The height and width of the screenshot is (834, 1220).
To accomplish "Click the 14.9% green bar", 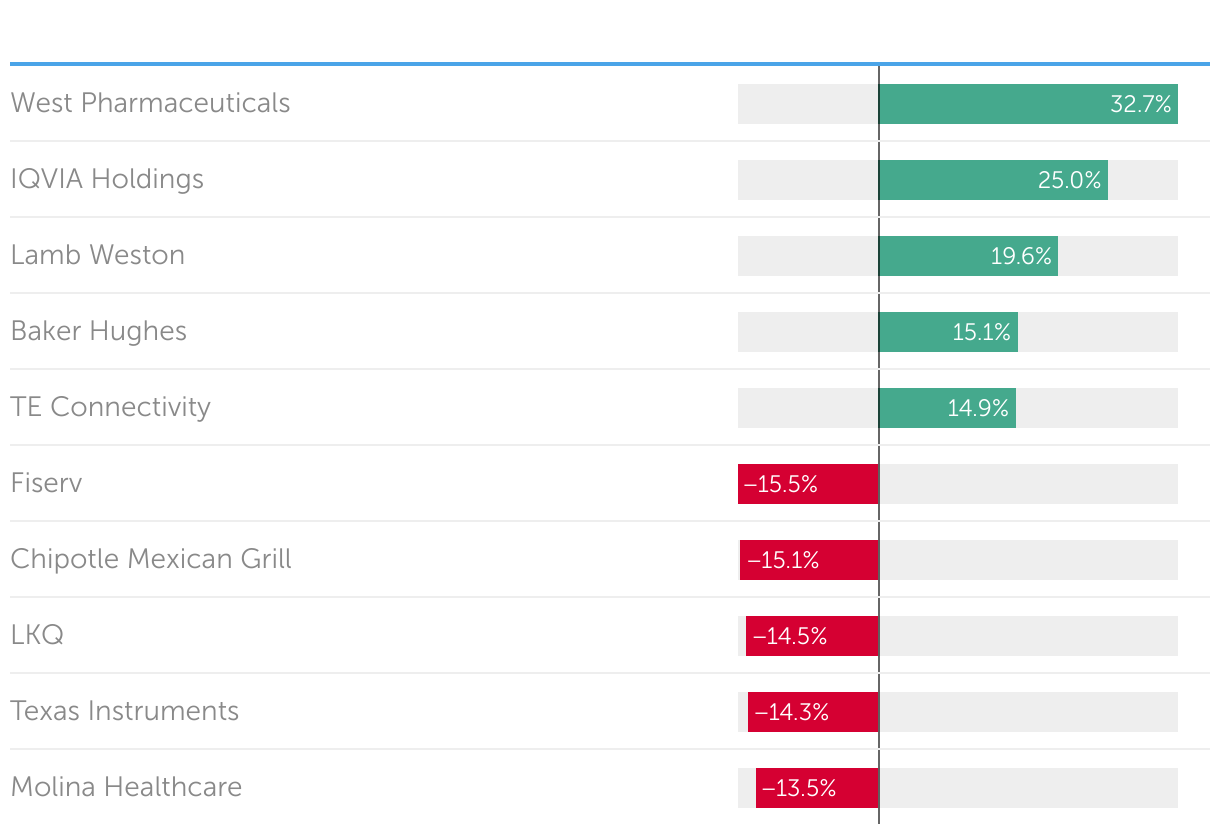I will click(947, 408).
